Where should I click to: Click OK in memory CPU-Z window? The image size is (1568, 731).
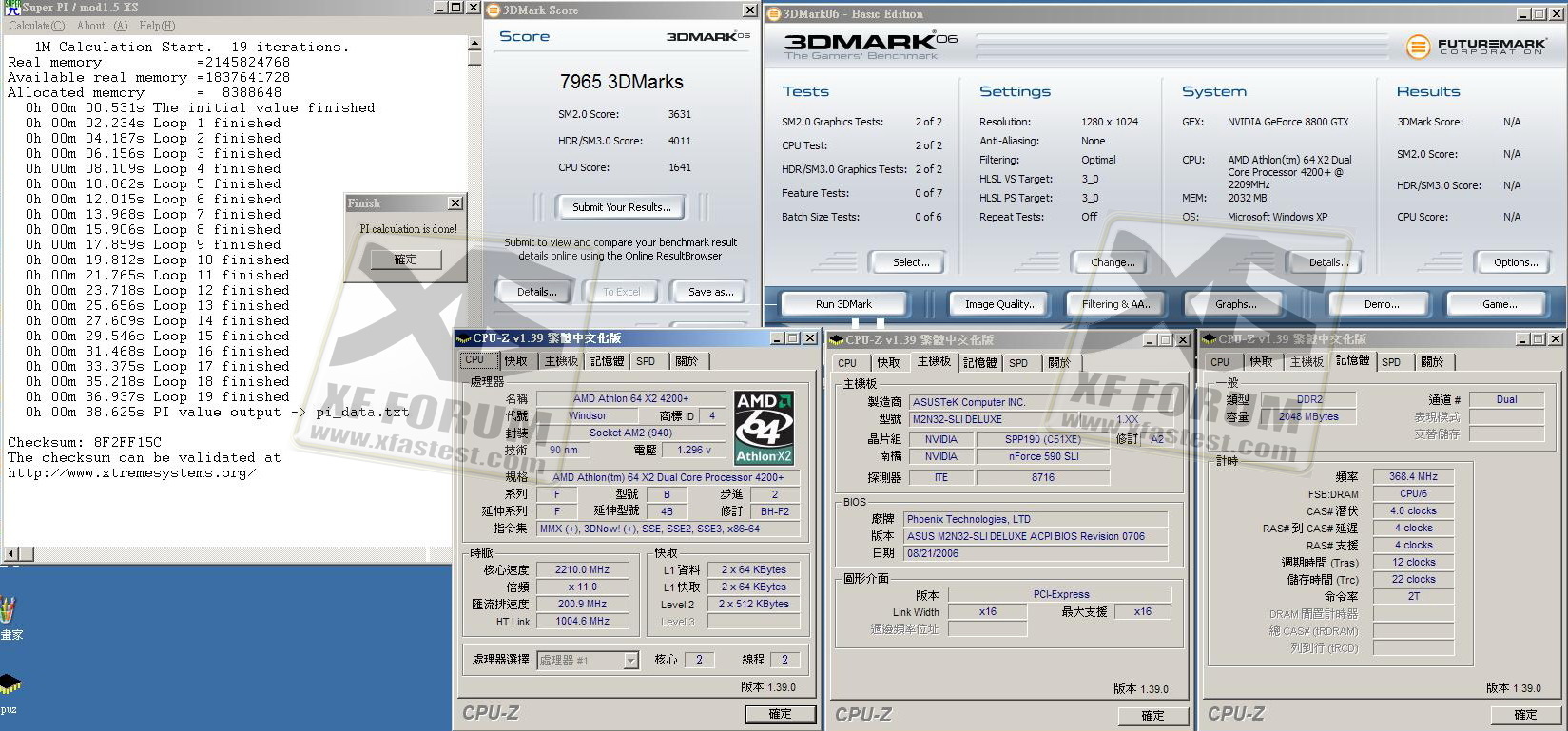coord(1525,715)
